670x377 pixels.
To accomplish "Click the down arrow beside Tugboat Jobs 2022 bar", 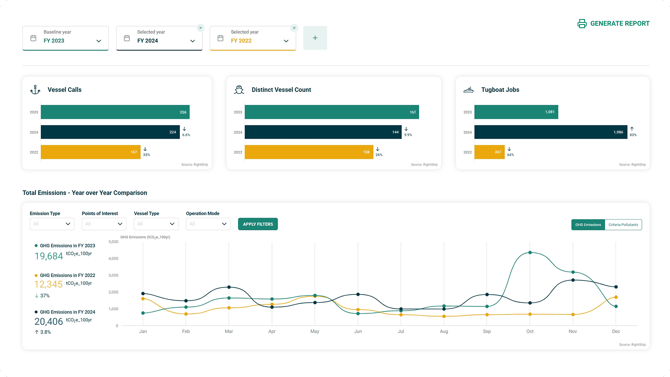I will click(x=509, y=149).
